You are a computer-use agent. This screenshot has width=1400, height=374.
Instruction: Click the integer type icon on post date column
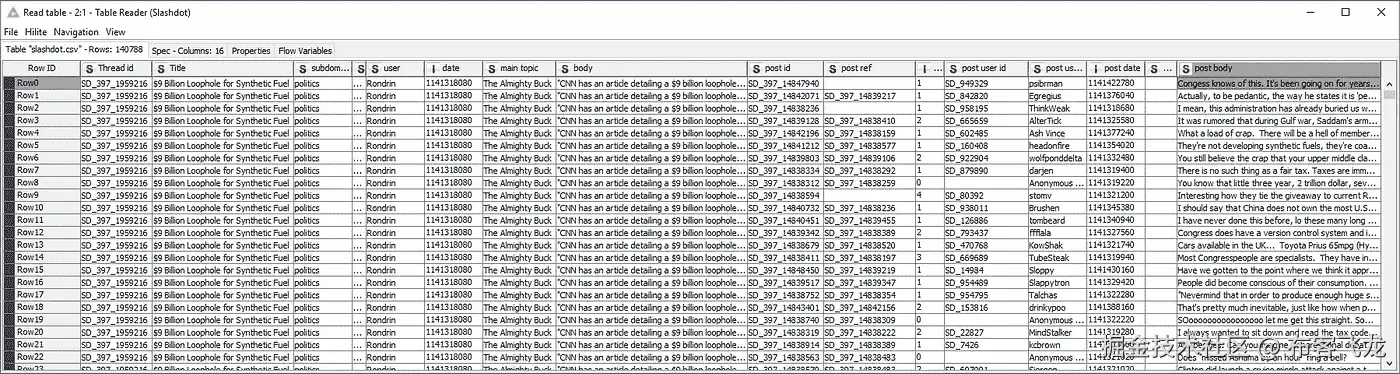click(x=1095, y=68)
